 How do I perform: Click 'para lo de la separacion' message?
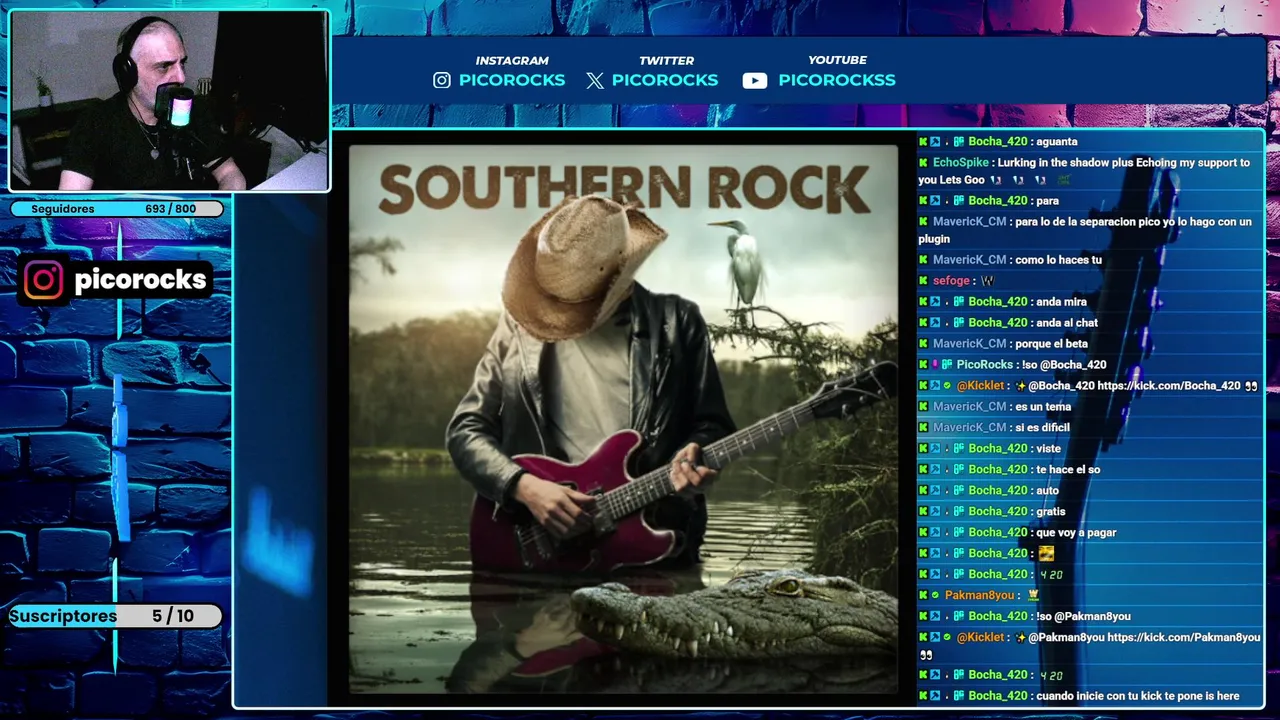point(1084,230)
